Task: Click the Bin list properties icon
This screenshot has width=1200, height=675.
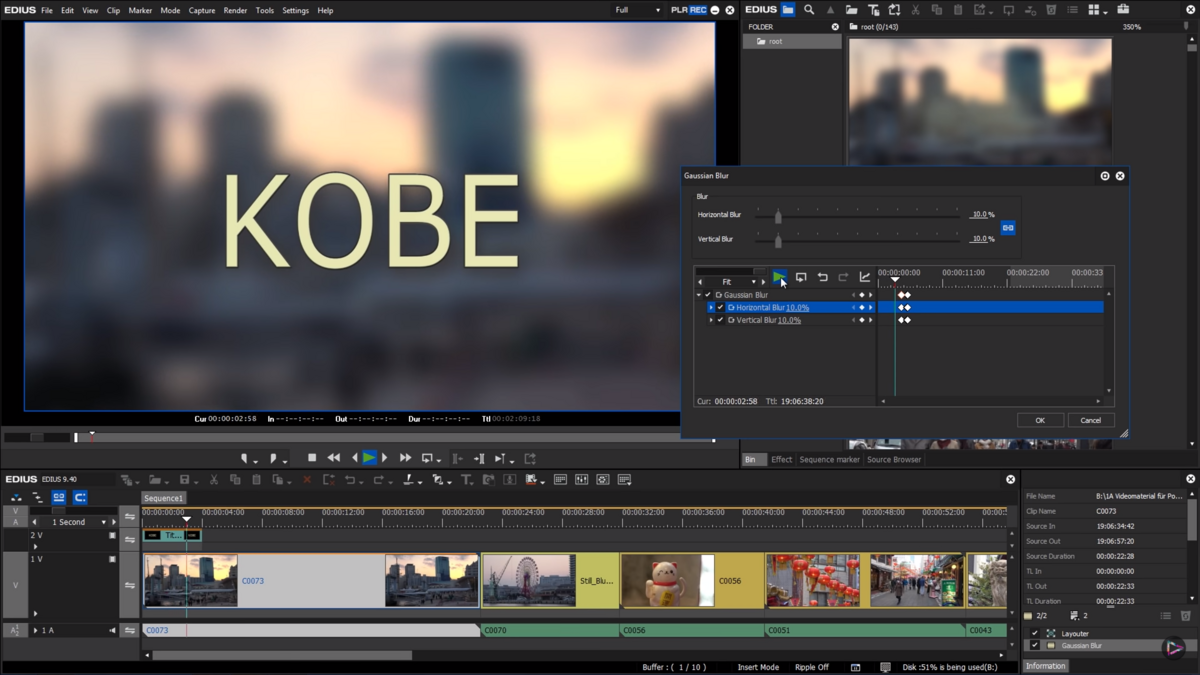Action: click(1072, 10)
